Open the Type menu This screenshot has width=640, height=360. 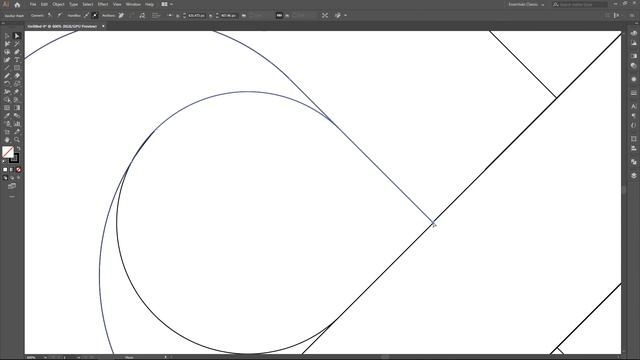(73, 4)
